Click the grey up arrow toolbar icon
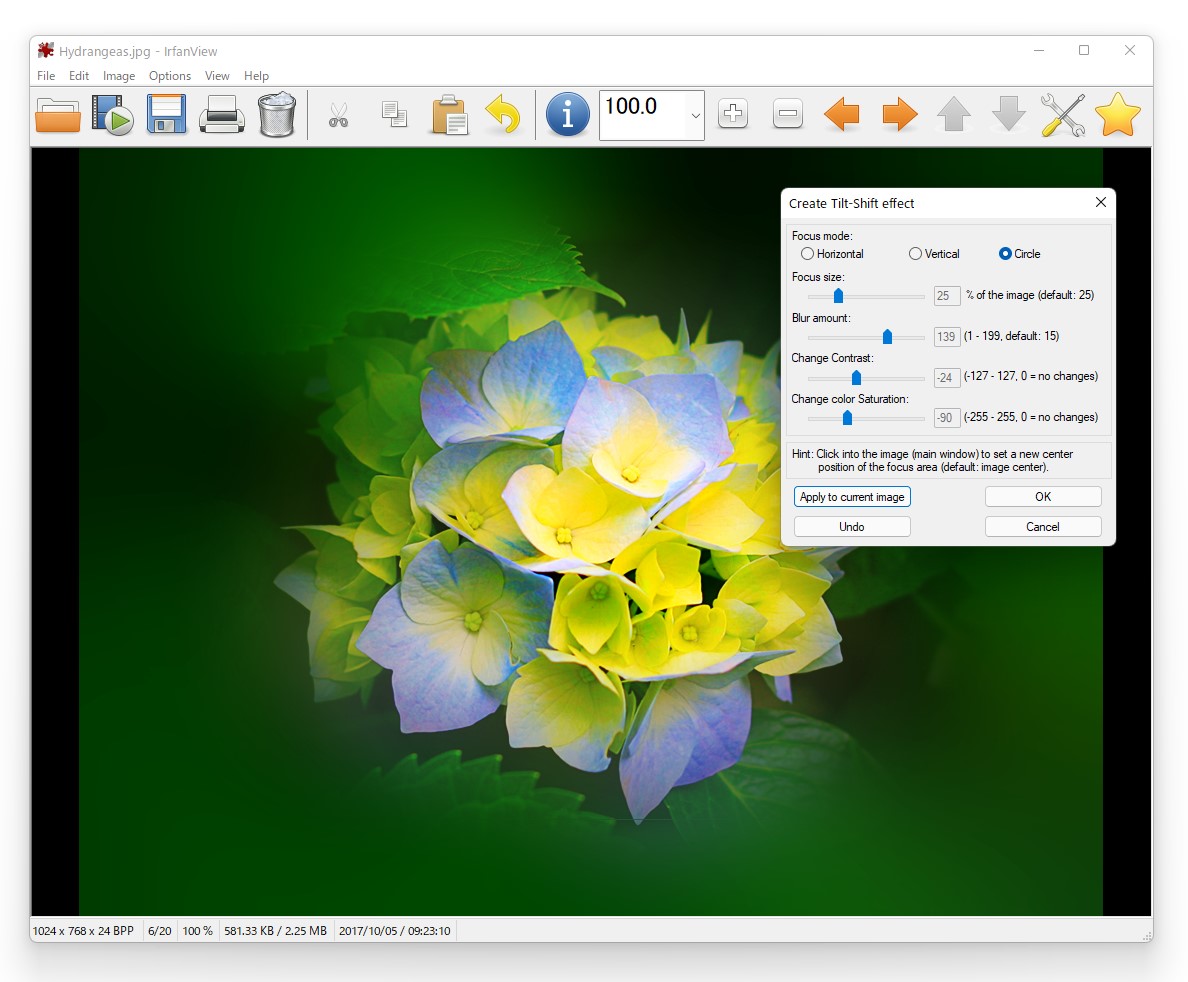This screenshot has width=1188, height=982. (x=954, y=114)
